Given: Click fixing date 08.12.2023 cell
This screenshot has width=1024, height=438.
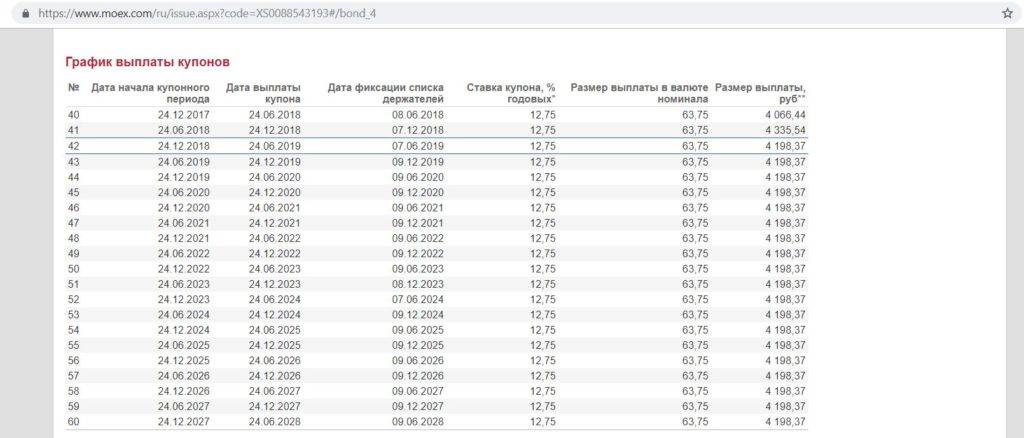Looking at the screenshot, I should (x=420, y=284).
